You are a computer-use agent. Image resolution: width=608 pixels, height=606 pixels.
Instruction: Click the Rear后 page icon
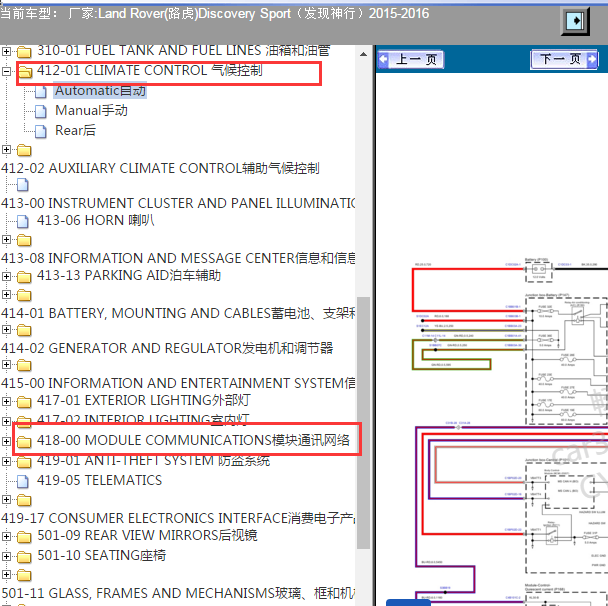click(x=41, y=131)
